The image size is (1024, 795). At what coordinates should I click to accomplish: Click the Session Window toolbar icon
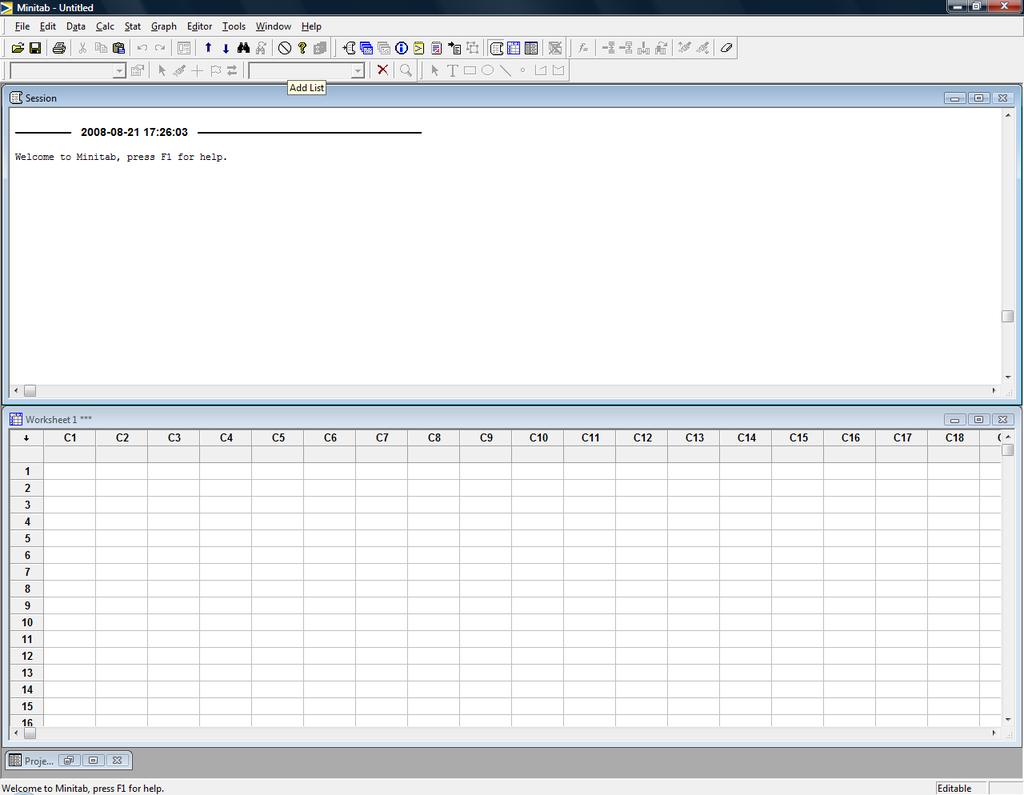[496, 48]
